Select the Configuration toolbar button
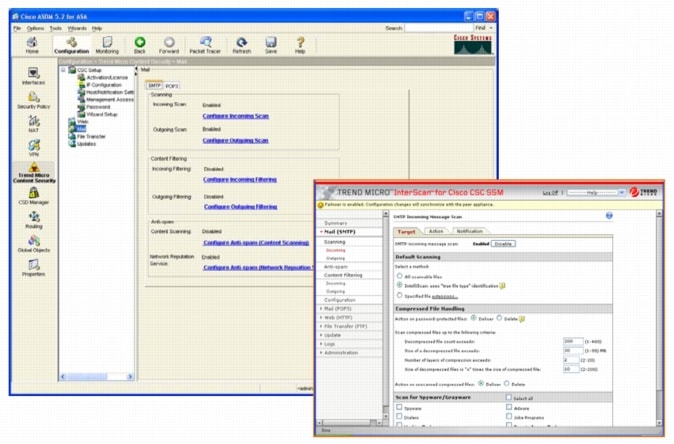The image size is (674, 444). [71, 45]
